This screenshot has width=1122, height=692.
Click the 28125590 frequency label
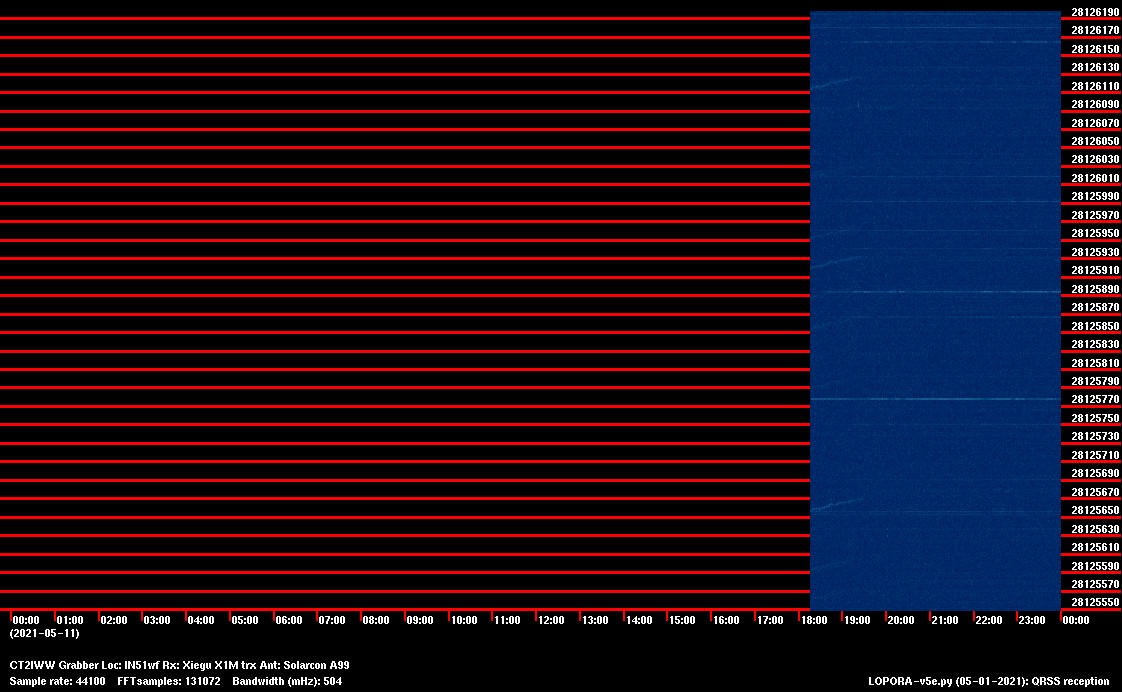(x=1095, y=566)
